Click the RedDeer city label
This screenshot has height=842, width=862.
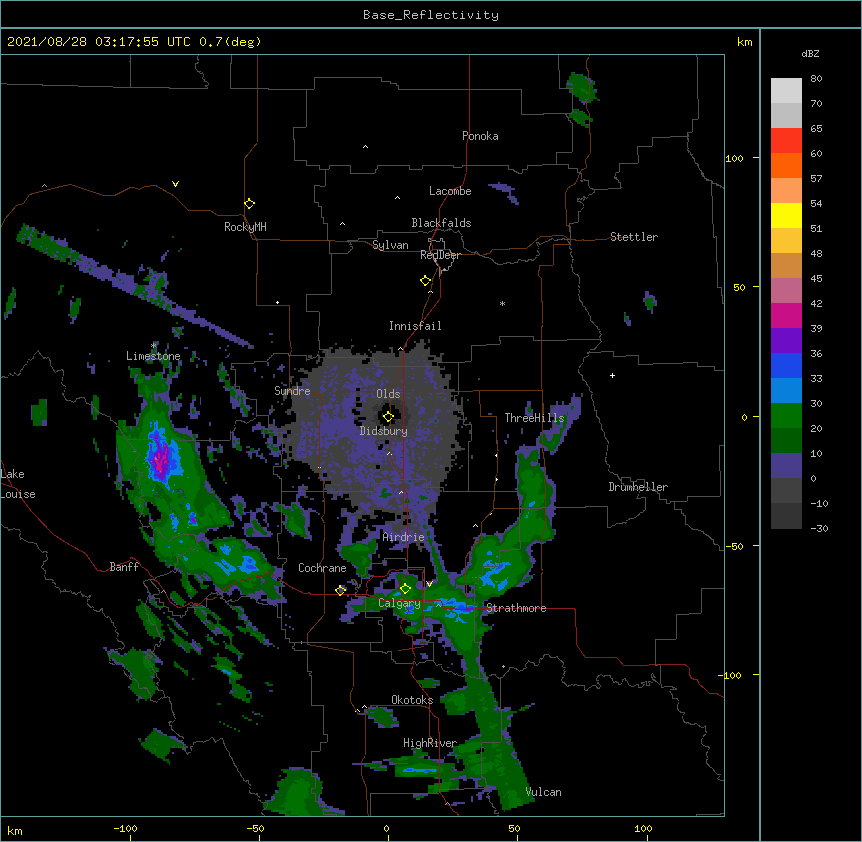[x=440, y=255]
